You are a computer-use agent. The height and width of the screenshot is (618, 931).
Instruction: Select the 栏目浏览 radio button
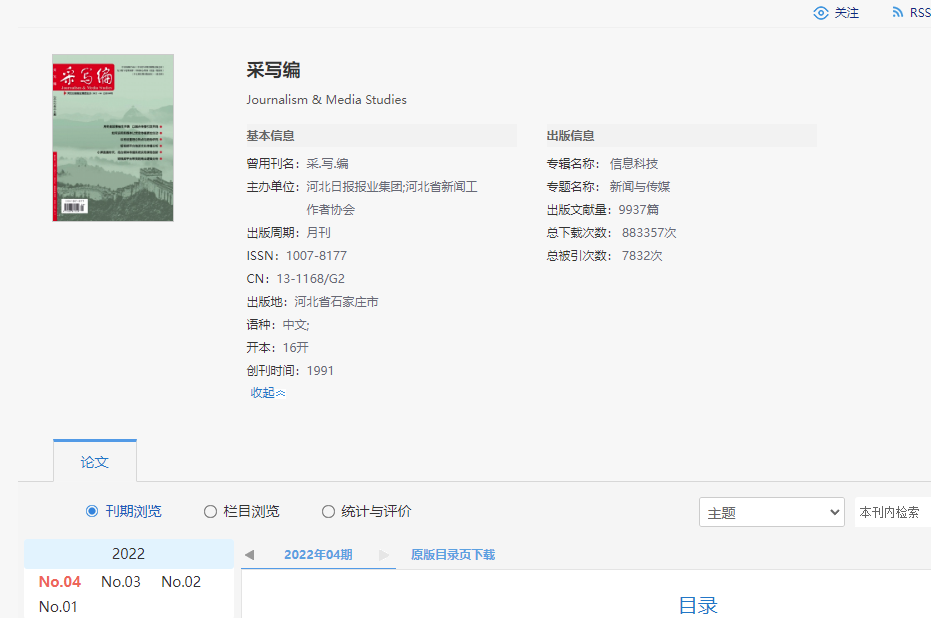coord(210,512)
